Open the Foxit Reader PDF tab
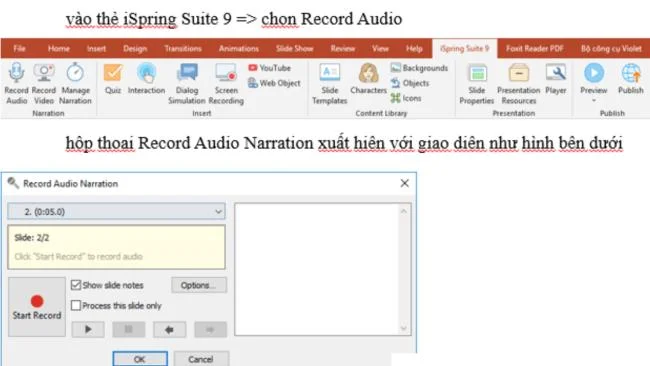 tap(534, 48)
